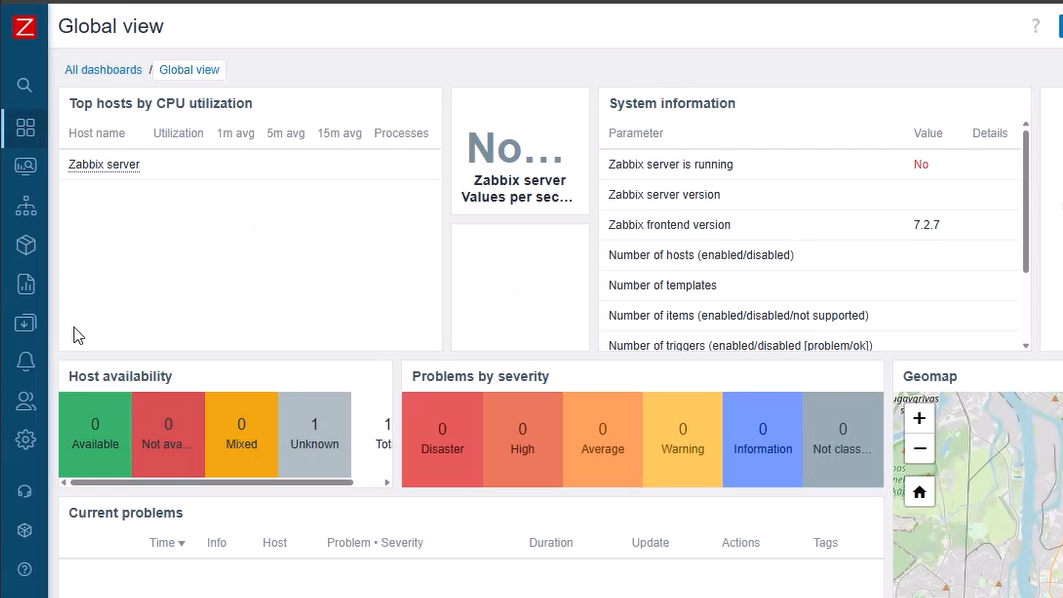
Task: Click the Problem • Severity column header
Action: (375, 543)
